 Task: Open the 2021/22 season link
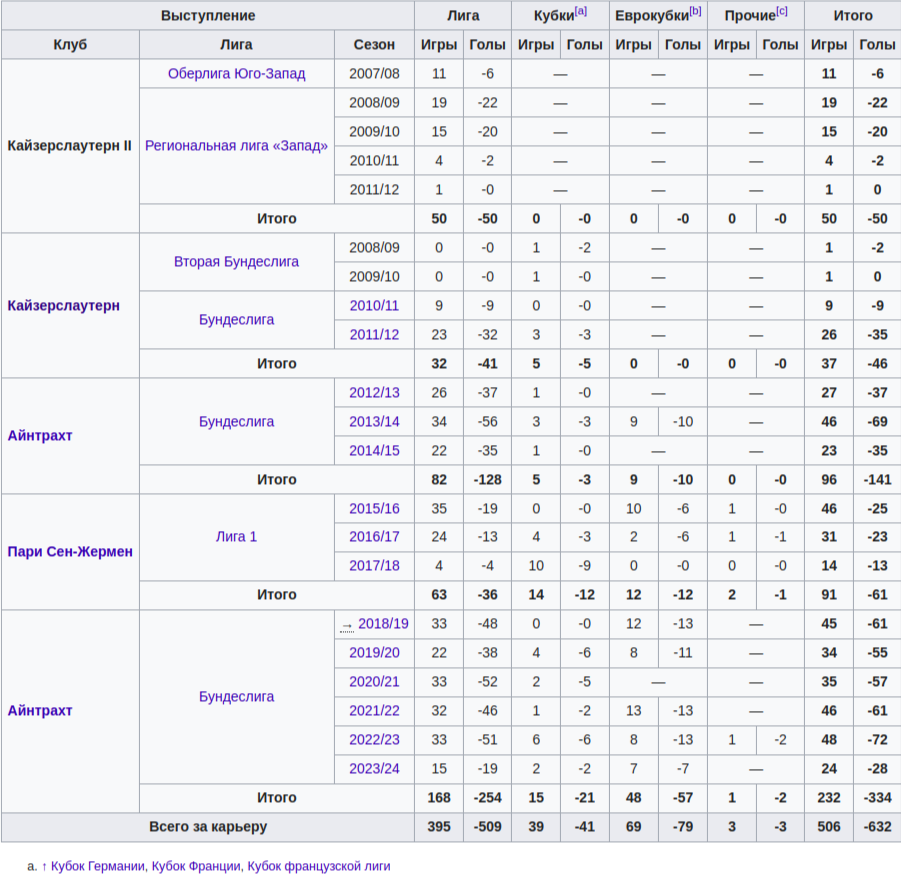coord(374,711)
